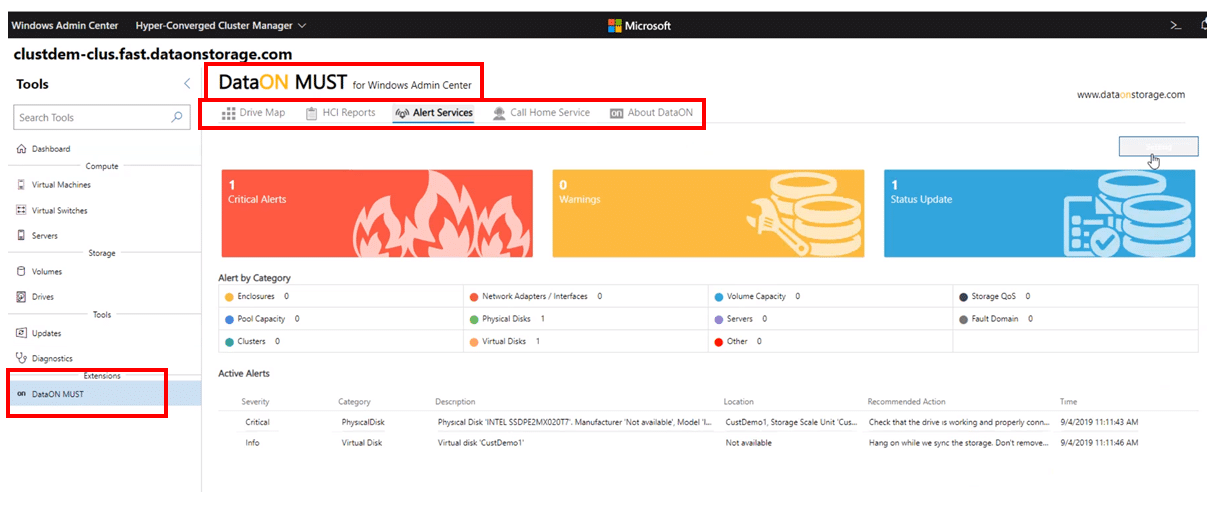This screenshot has width=1215, height=514.
Task: Click the DataON 'on' sidebar icon
Action: [21, 394]
